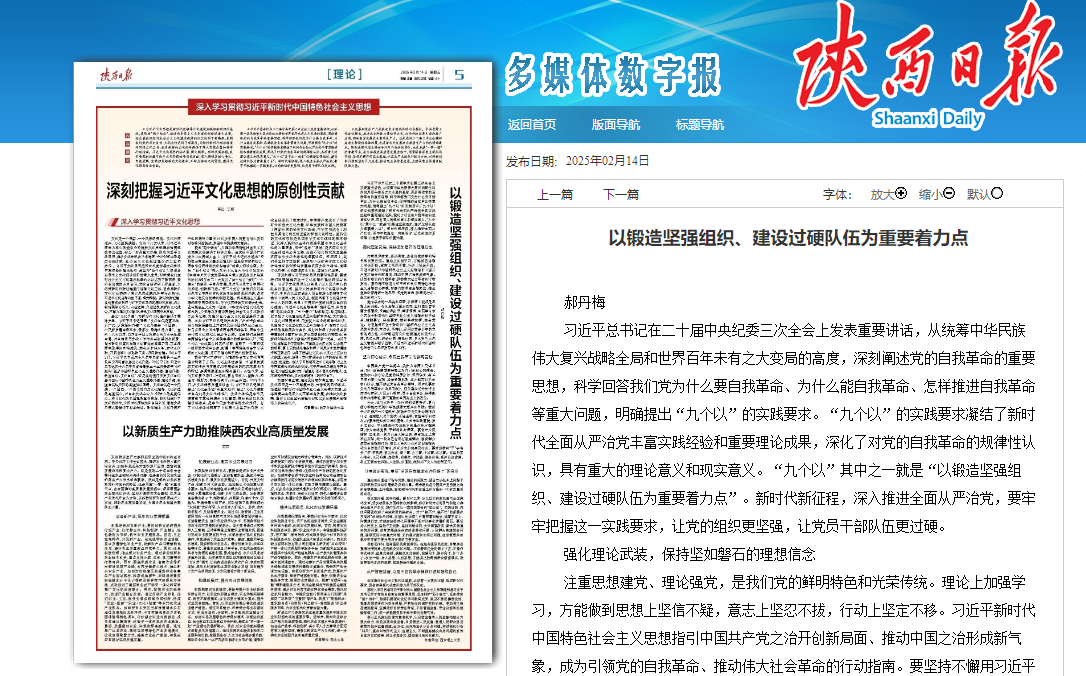Click the author name 郝丹梅

tap(585, 301)
